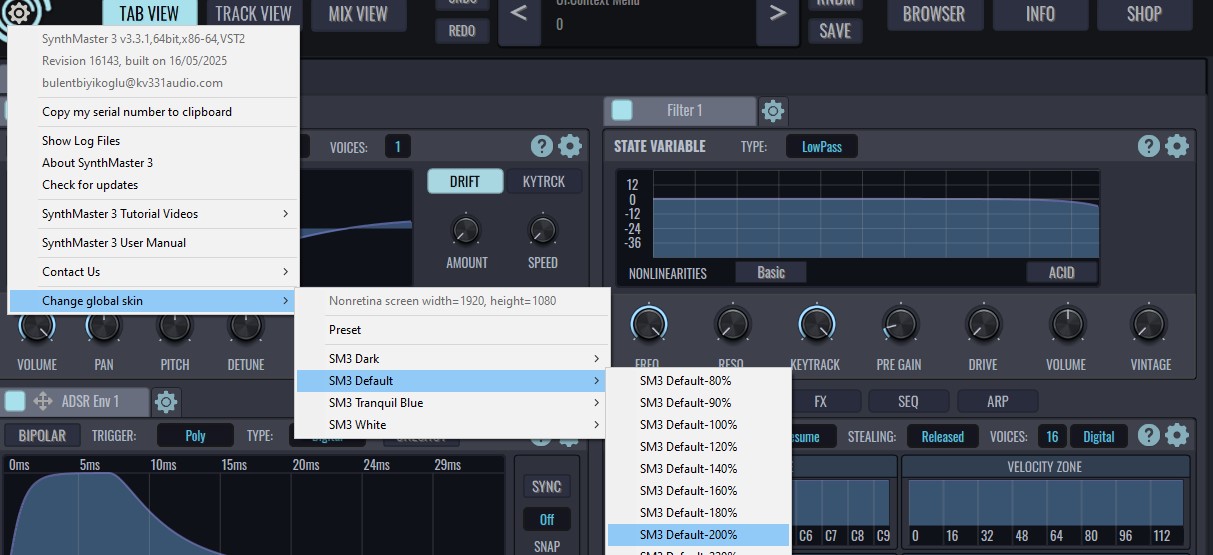
Task: Open the Digital dropdown beside VOICES 16
Action: [1099, 436]
